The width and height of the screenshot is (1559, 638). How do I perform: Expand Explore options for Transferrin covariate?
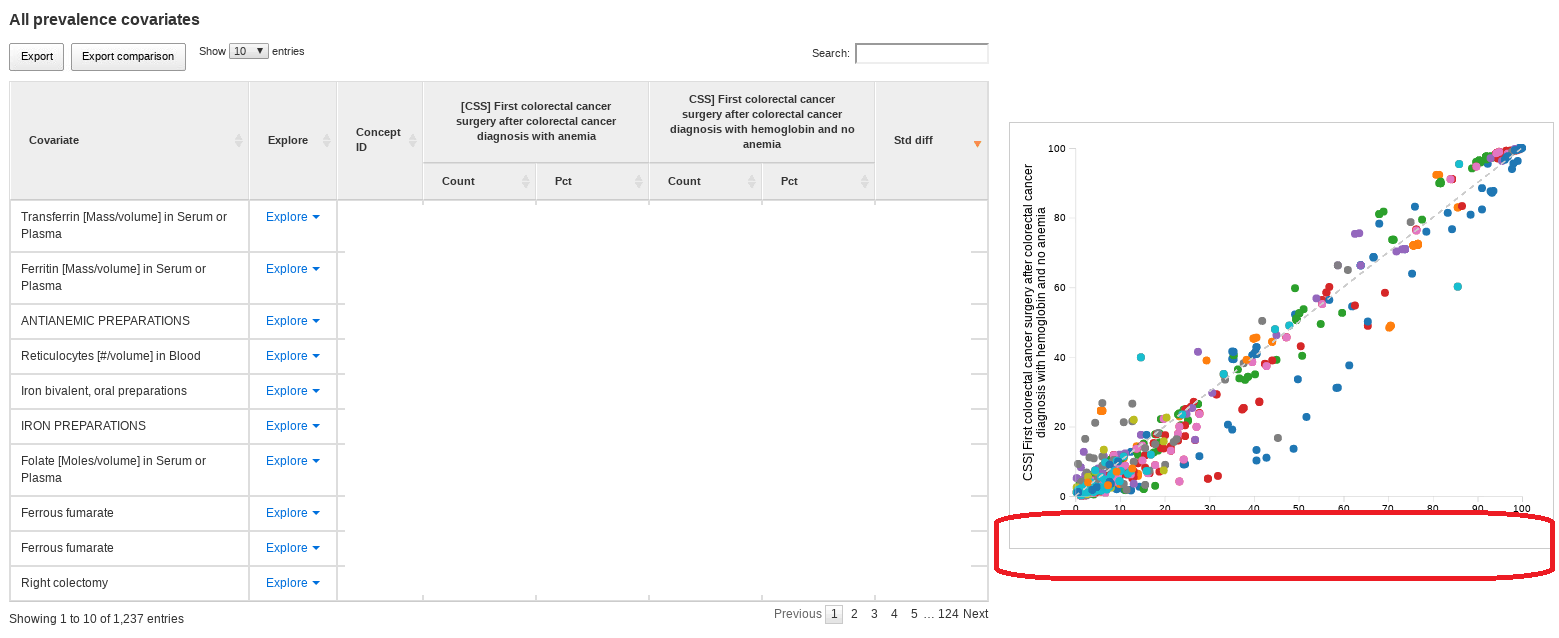pyautogui.click(x=291, y=216)
